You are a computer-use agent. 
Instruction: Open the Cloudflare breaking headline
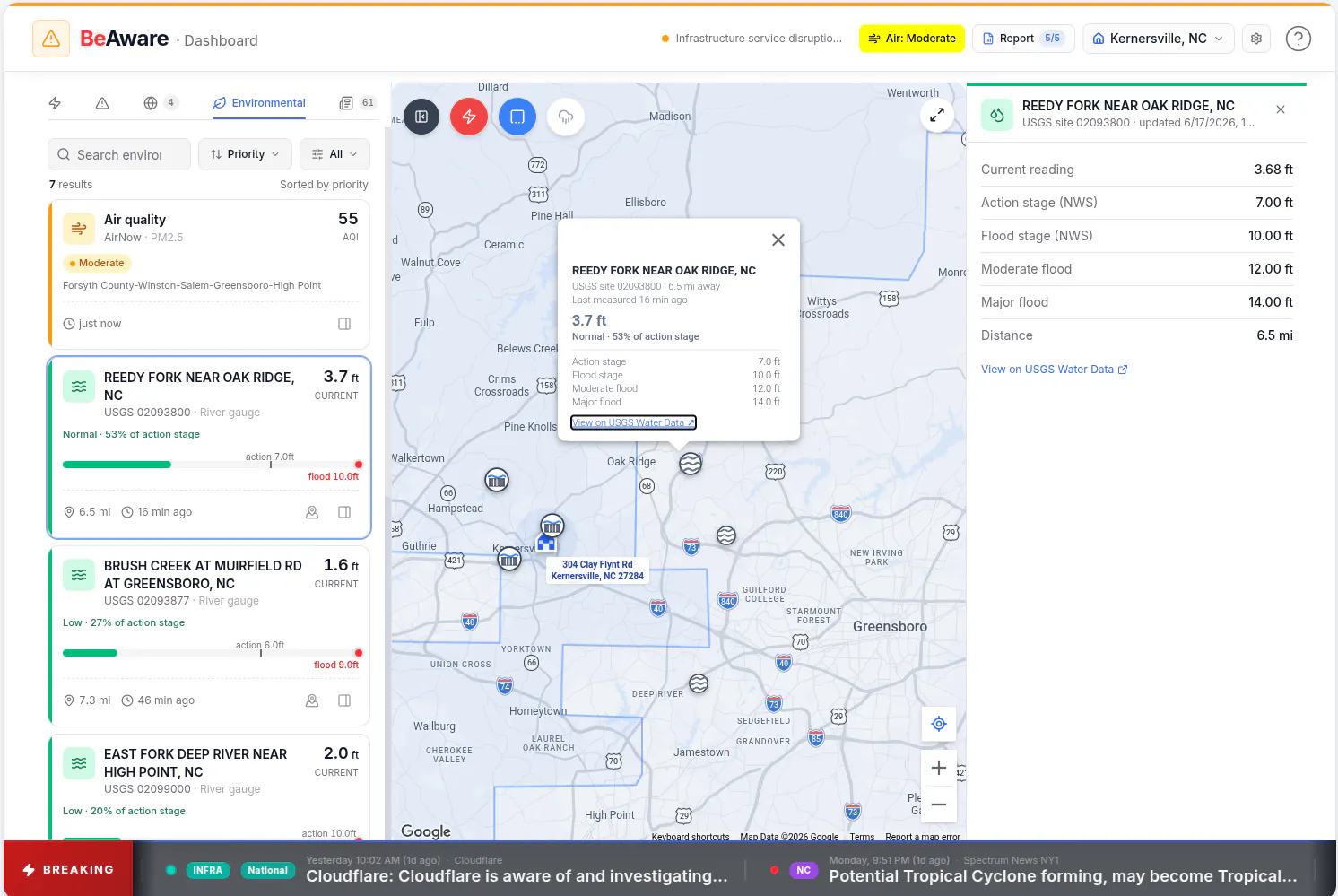517,876
